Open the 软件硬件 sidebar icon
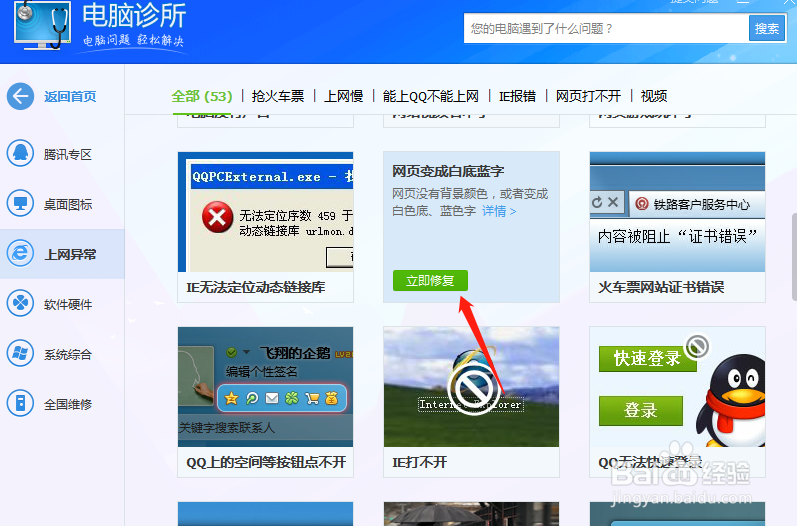Image resolution: width=797 pixels, height=526 pixels. pyautogui.click(x=20, y=303)
